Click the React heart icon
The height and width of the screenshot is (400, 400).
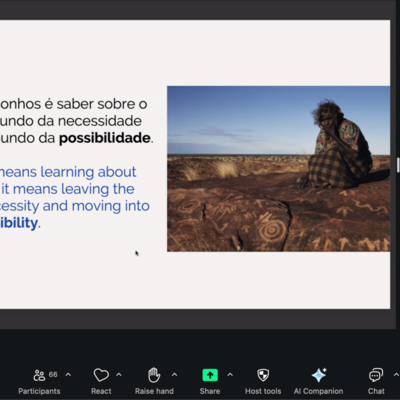[x=101, y=375]
